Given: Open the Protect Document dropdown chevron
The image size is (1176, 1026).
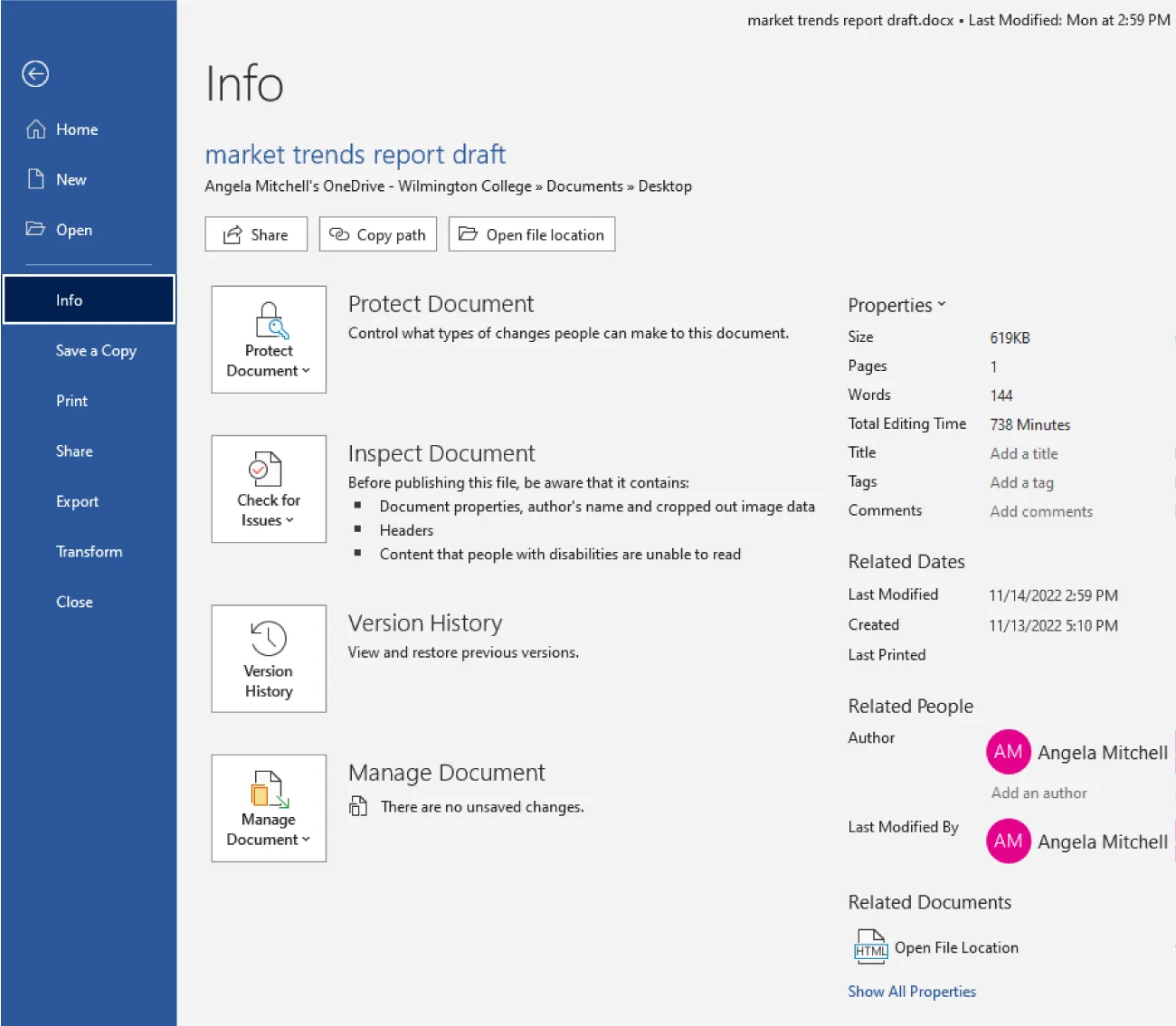Looking at the screenshot, I should (304, 371).
